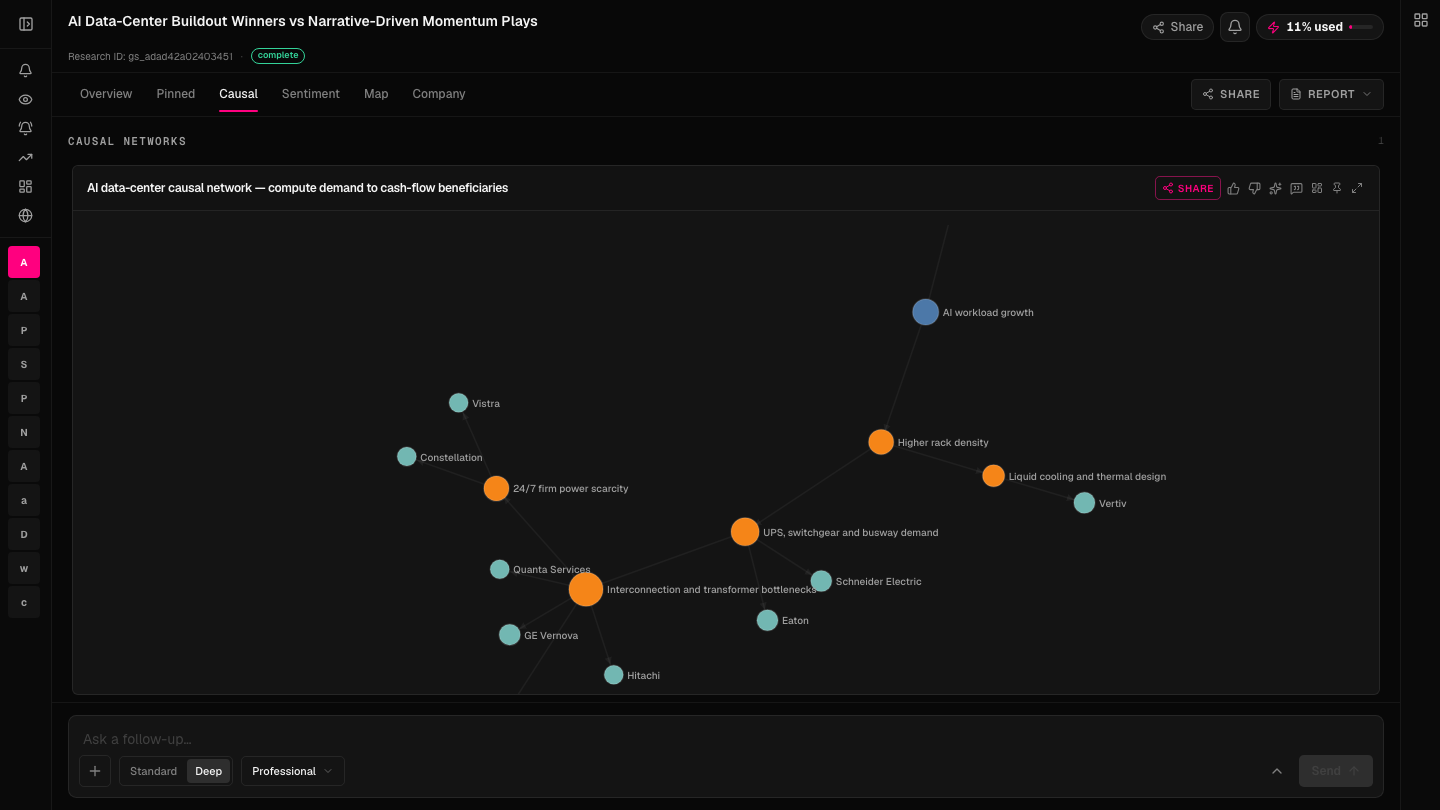Switch to the Sentiment tab
This screenshot has width=1440, height=810.
[x=310, y=94]
